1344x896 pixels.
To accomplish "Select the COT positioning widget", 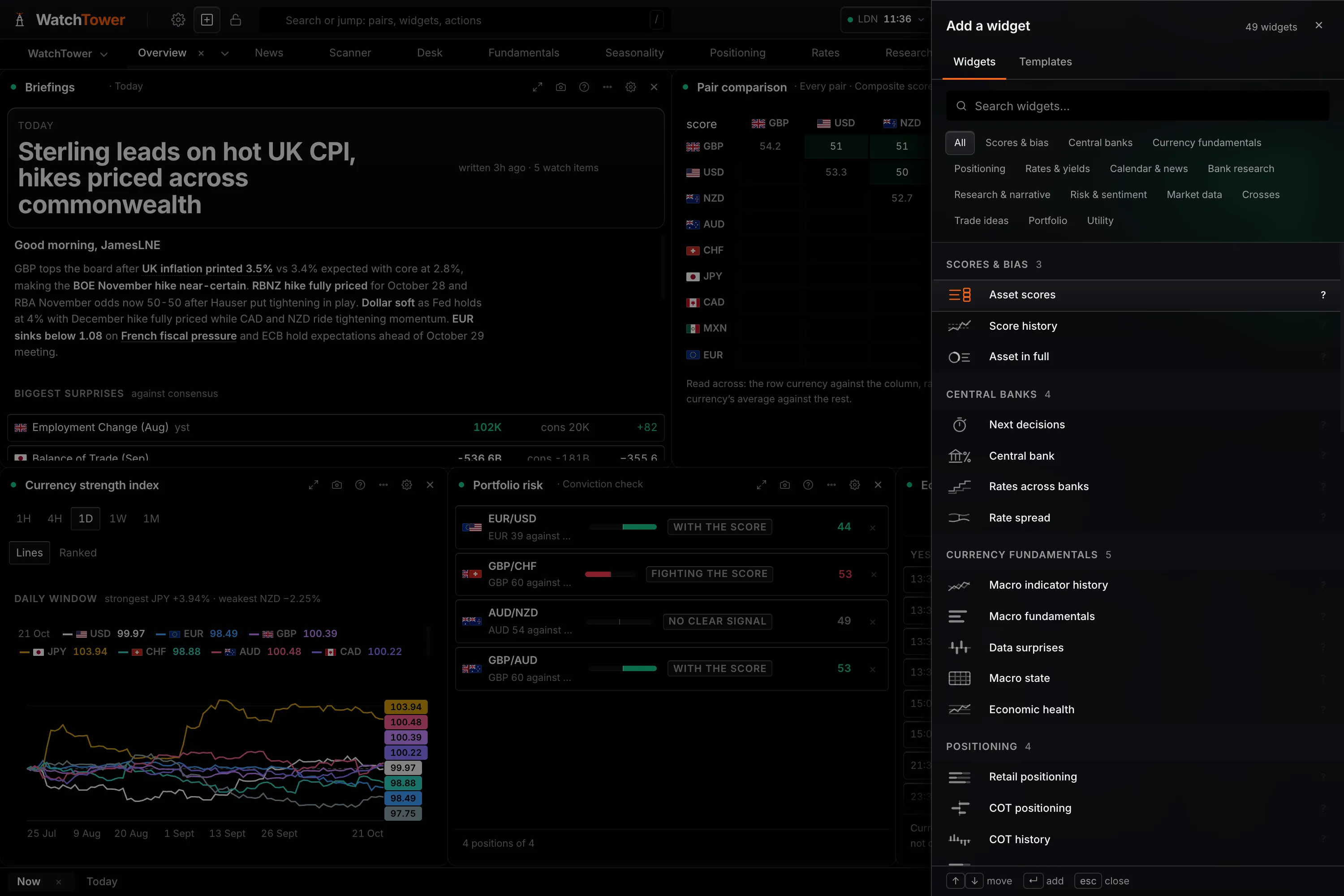I will (x=1137, y=808).
